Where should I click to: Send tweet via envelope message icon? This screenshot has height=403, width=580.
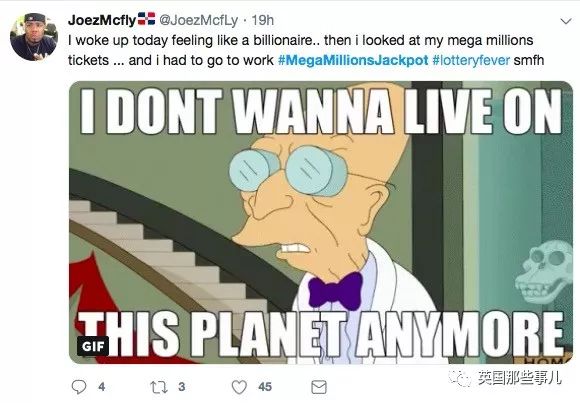(319, 387)
